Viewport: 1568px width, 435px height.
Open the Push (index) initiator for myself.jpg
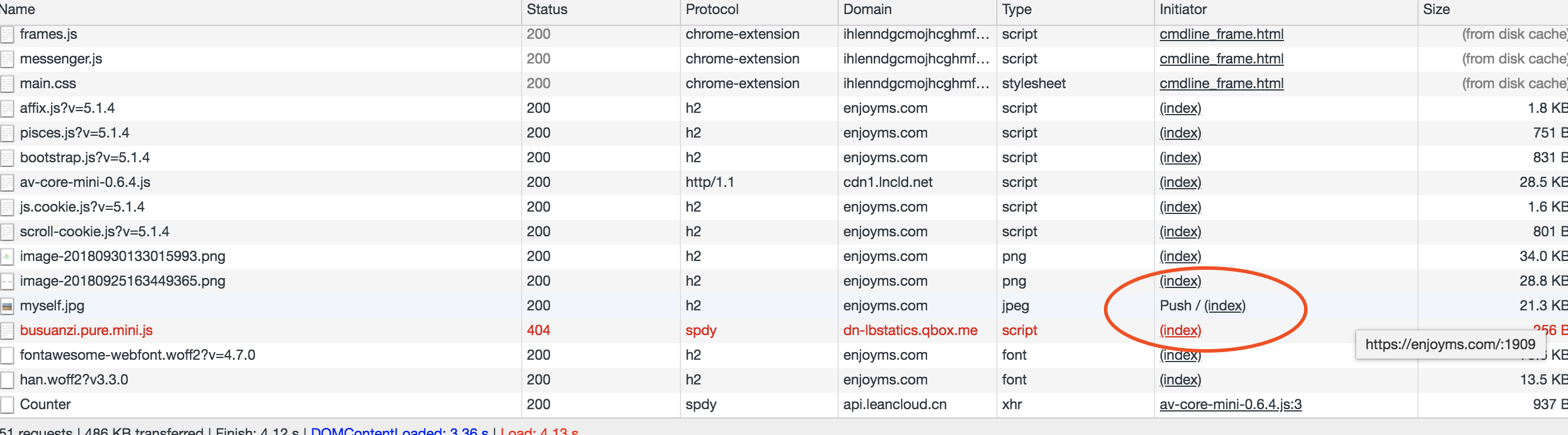click(x=1225, y=306)
